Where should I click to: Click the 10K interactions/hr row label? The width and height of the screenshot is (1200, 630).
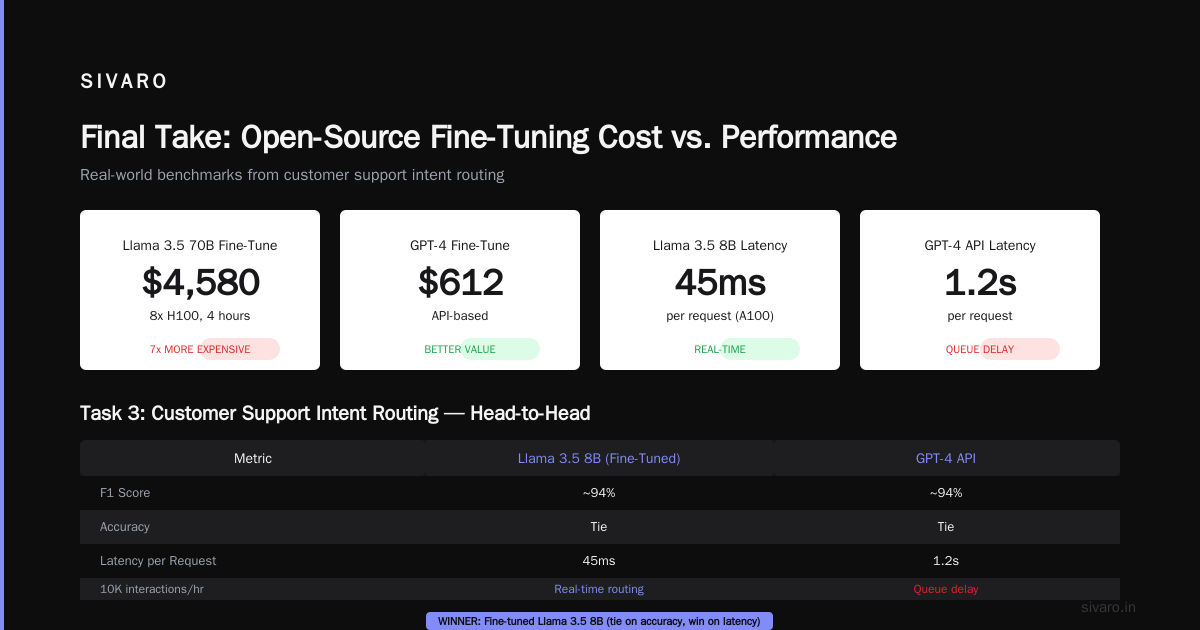point(150,589)
